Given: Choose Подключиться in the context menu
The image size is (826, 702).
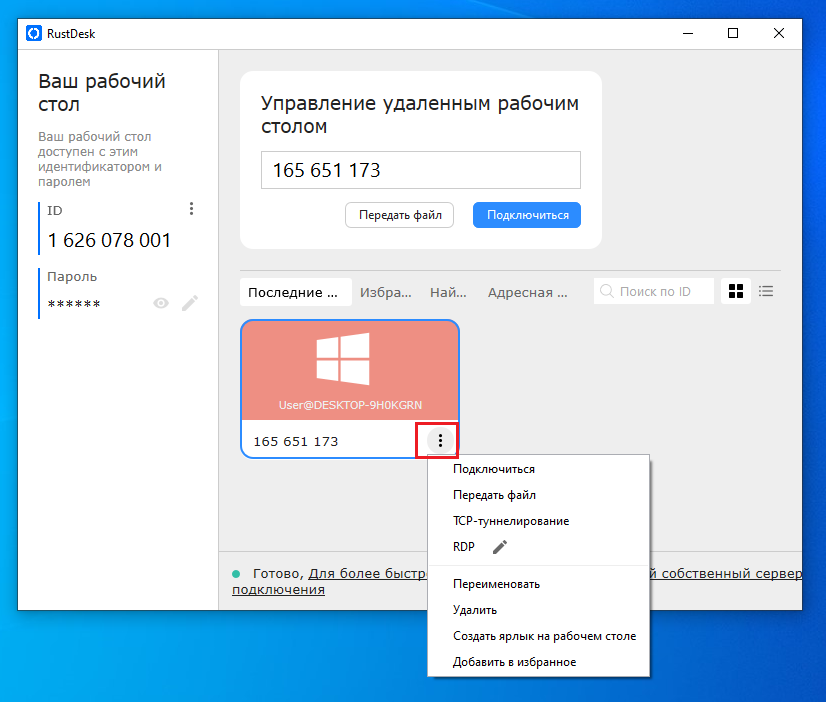Looking at the screenshot, I should [x=538, y=469].
